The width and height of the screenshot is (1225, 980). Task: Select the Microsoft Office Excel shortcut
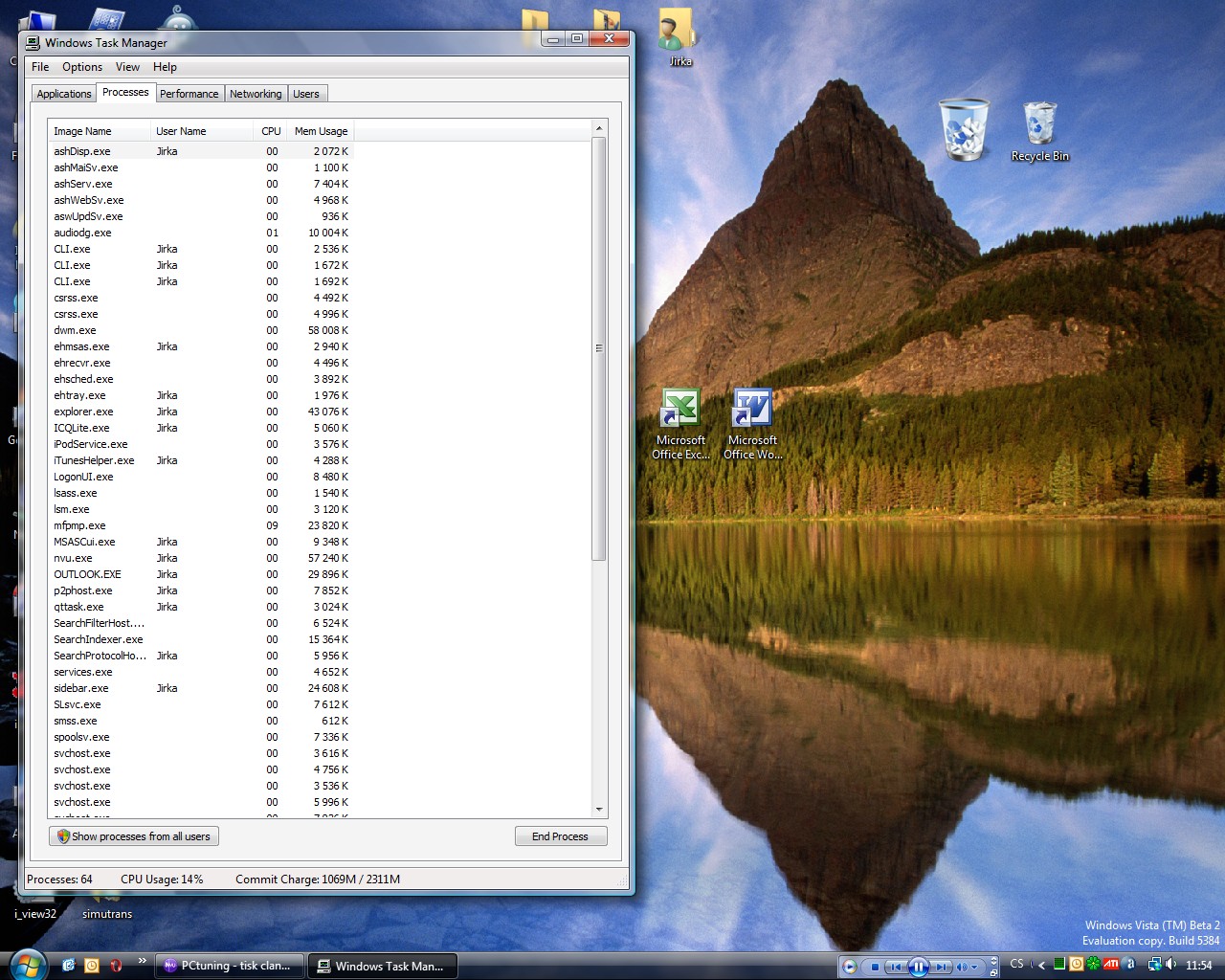(x=680, y=424)
